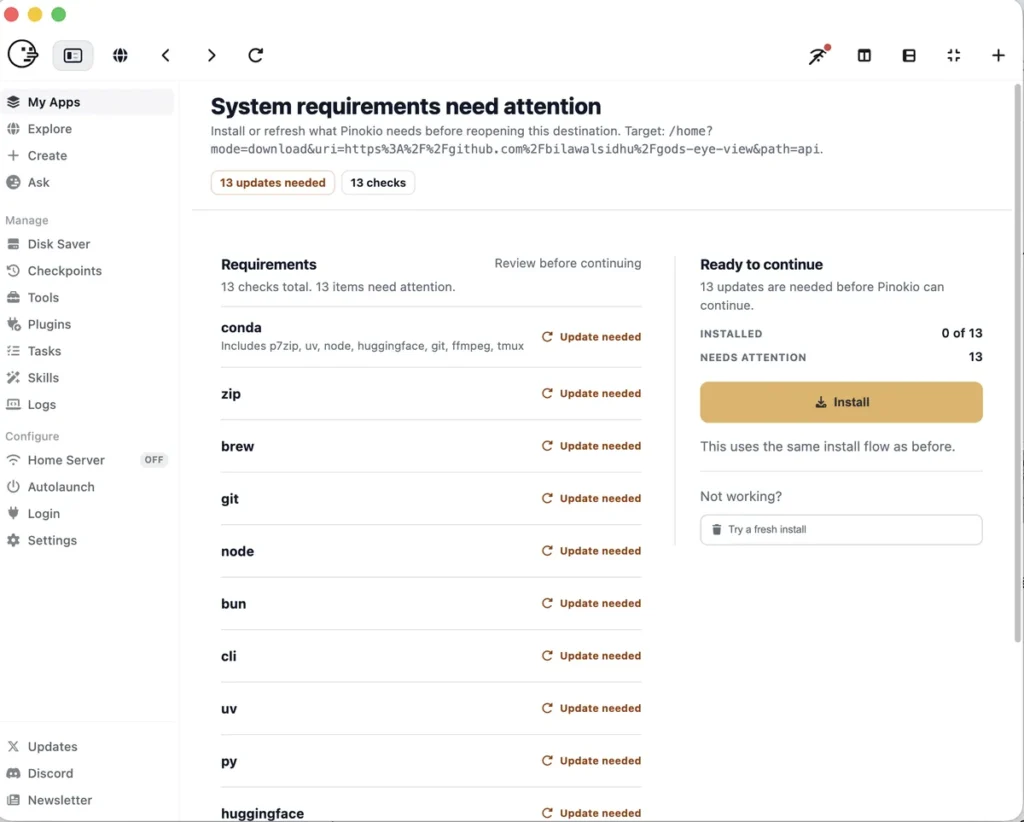Split the view into stacked rows
The height and width of the screenshot is (822, 1024).
(x=909, y=55)
